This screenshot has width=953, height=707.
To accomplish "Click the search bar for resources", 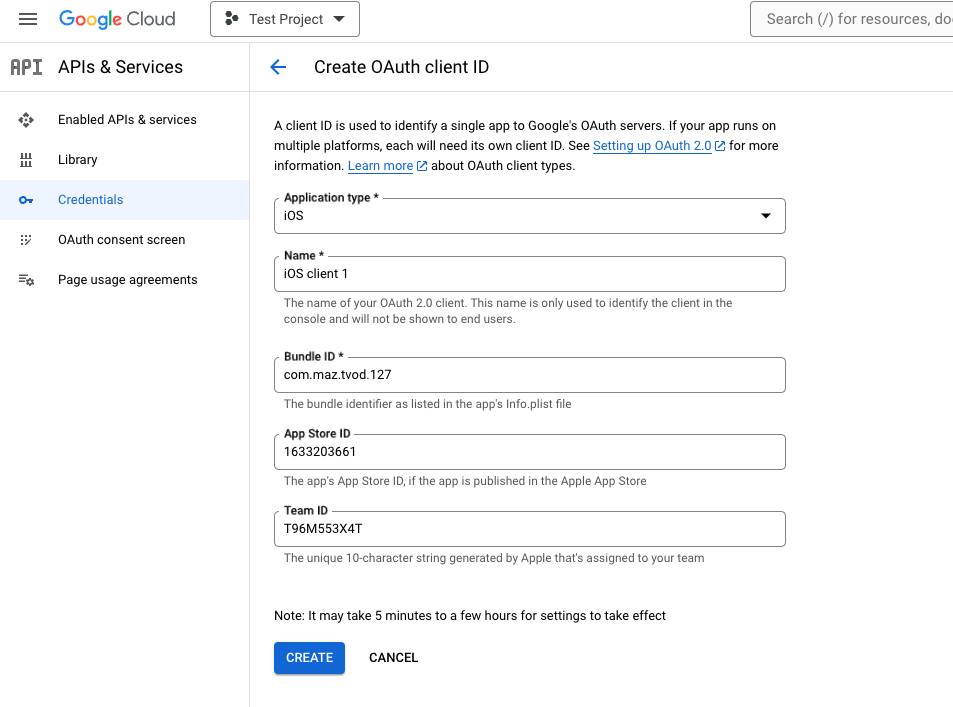I will click(852, 19).
